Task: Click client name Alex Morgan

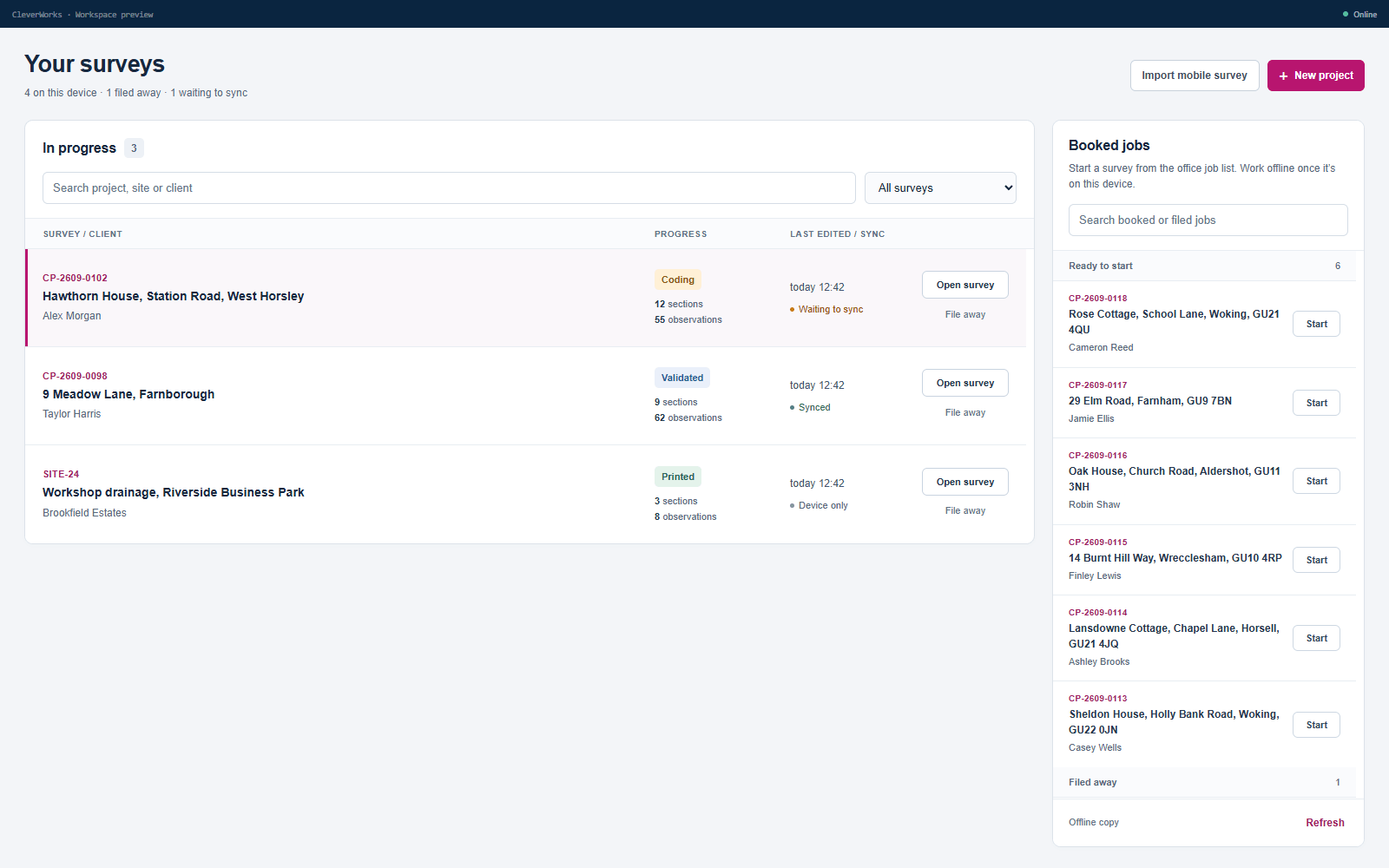Action: click(72, 316)
